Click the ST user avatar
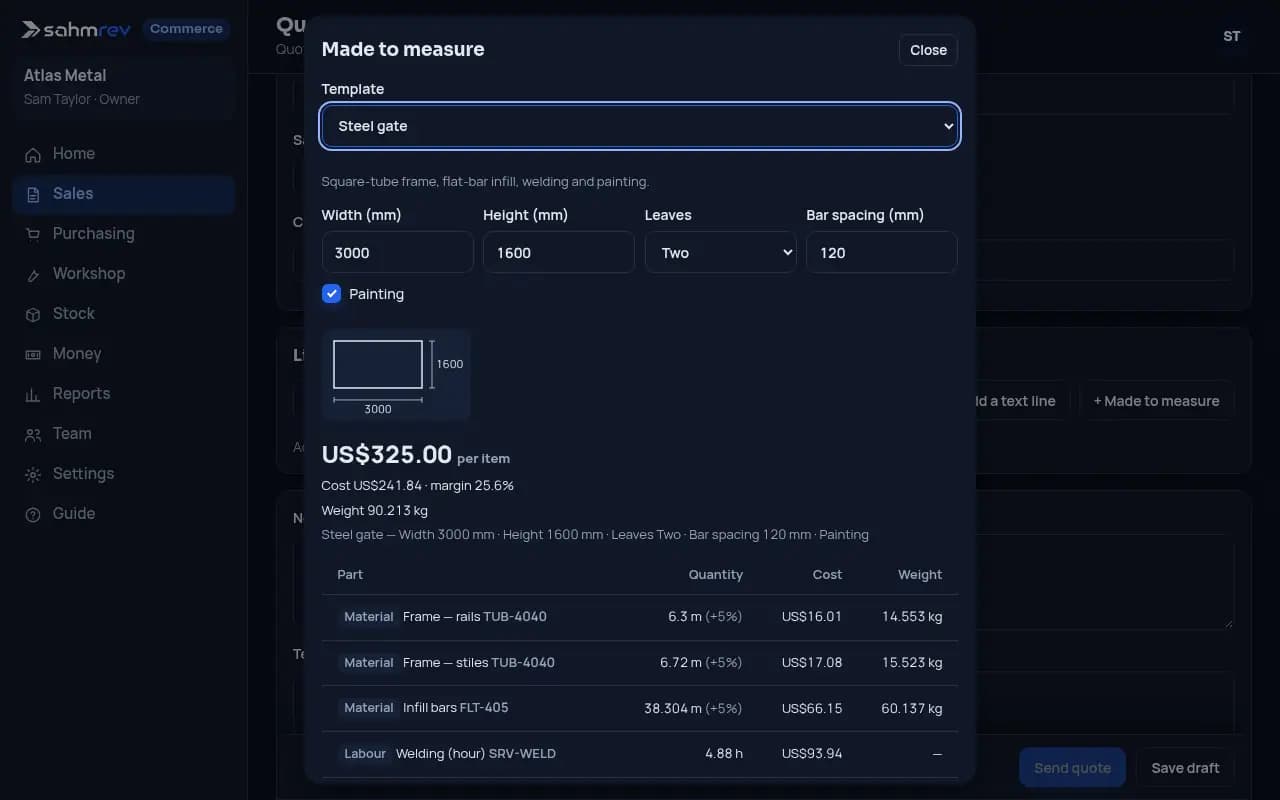This screenshot has height=800, width=1280. 1232,36
